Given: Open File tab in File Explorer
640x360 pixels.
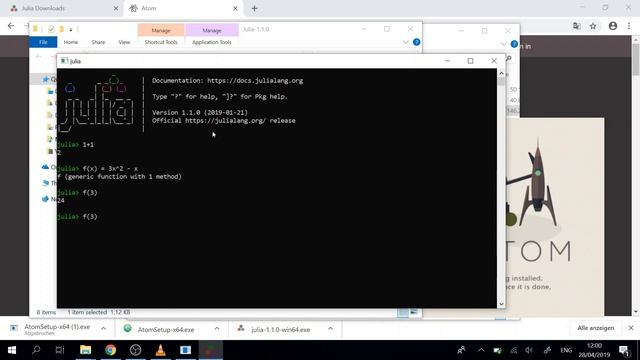Looking at the screenshot, I should pos(43,42).
